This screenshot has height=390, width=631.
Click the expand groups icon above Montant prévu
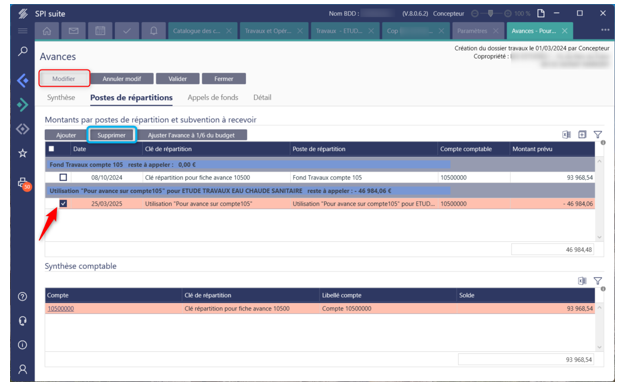click(582, 134)
